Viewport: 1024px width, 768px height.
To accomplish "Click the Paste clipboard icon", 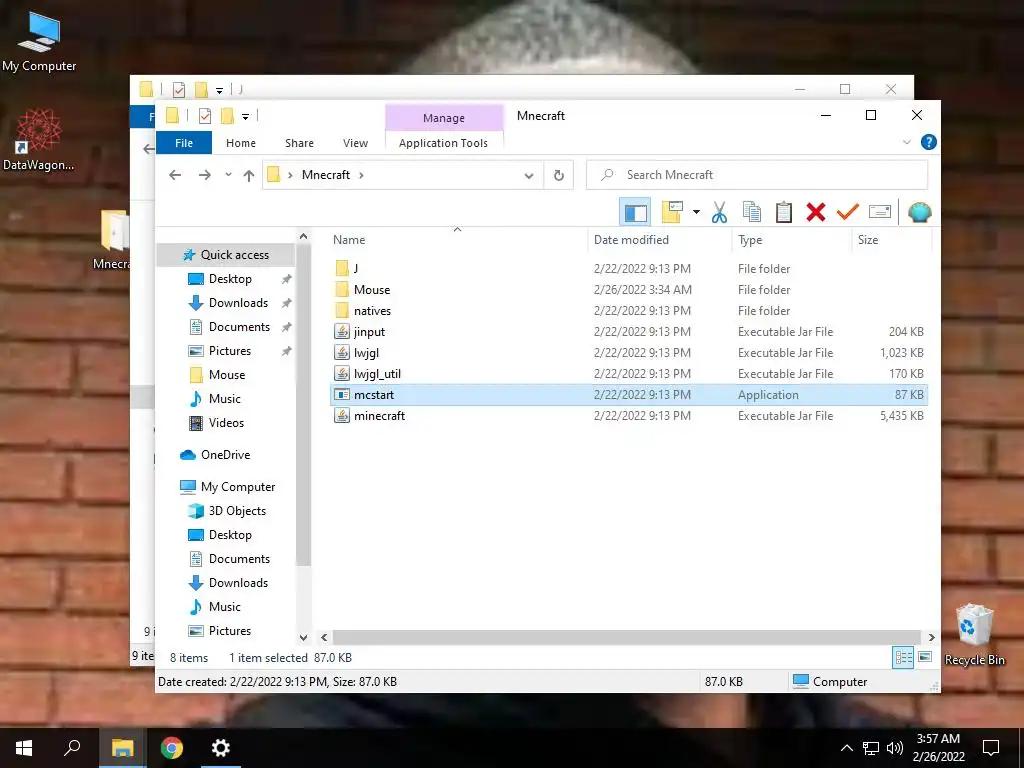I will point(784,212).
